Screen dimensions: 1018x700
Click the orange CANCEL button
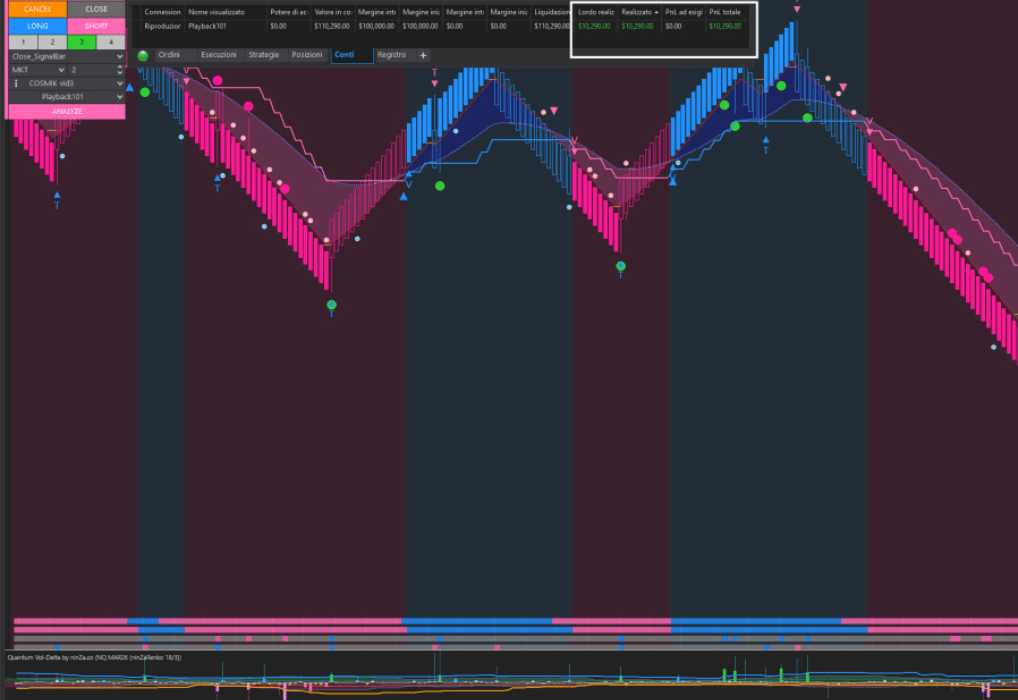coord(37,9)
